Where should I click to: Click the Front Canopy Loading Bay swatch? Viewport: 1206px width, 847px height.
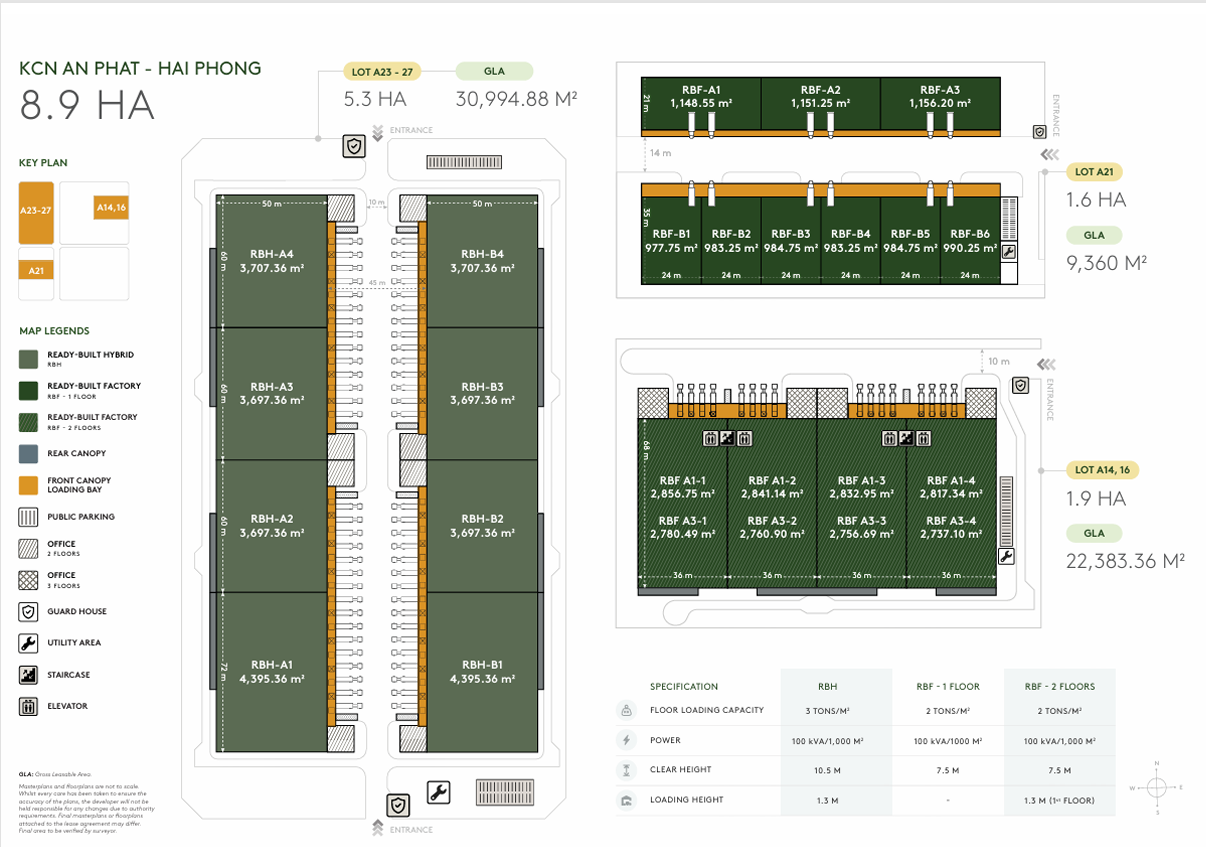[x=28, y=485]
